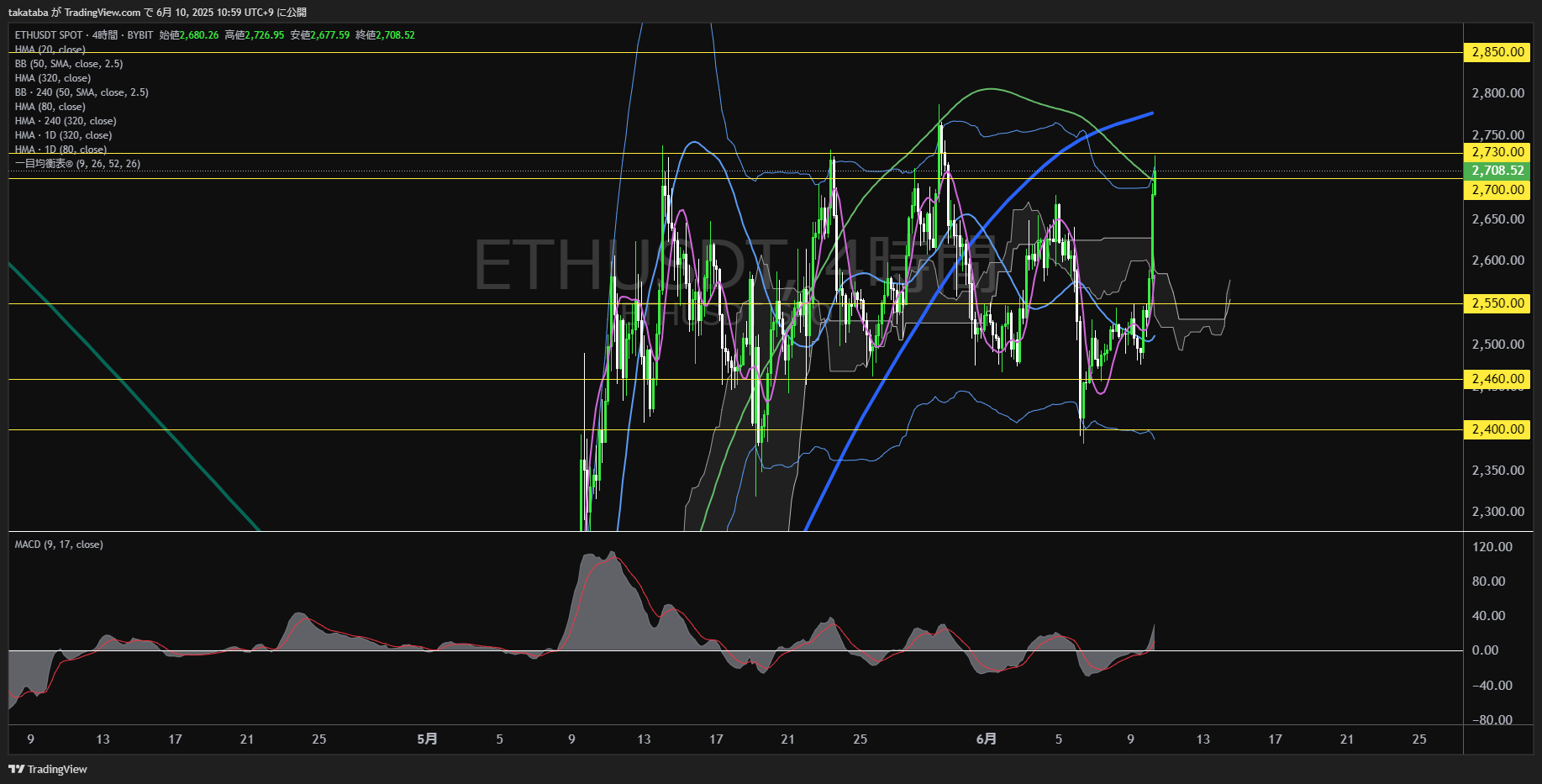
Task: Click the 2,650.00 price axis label
Action: point(1498,219)
